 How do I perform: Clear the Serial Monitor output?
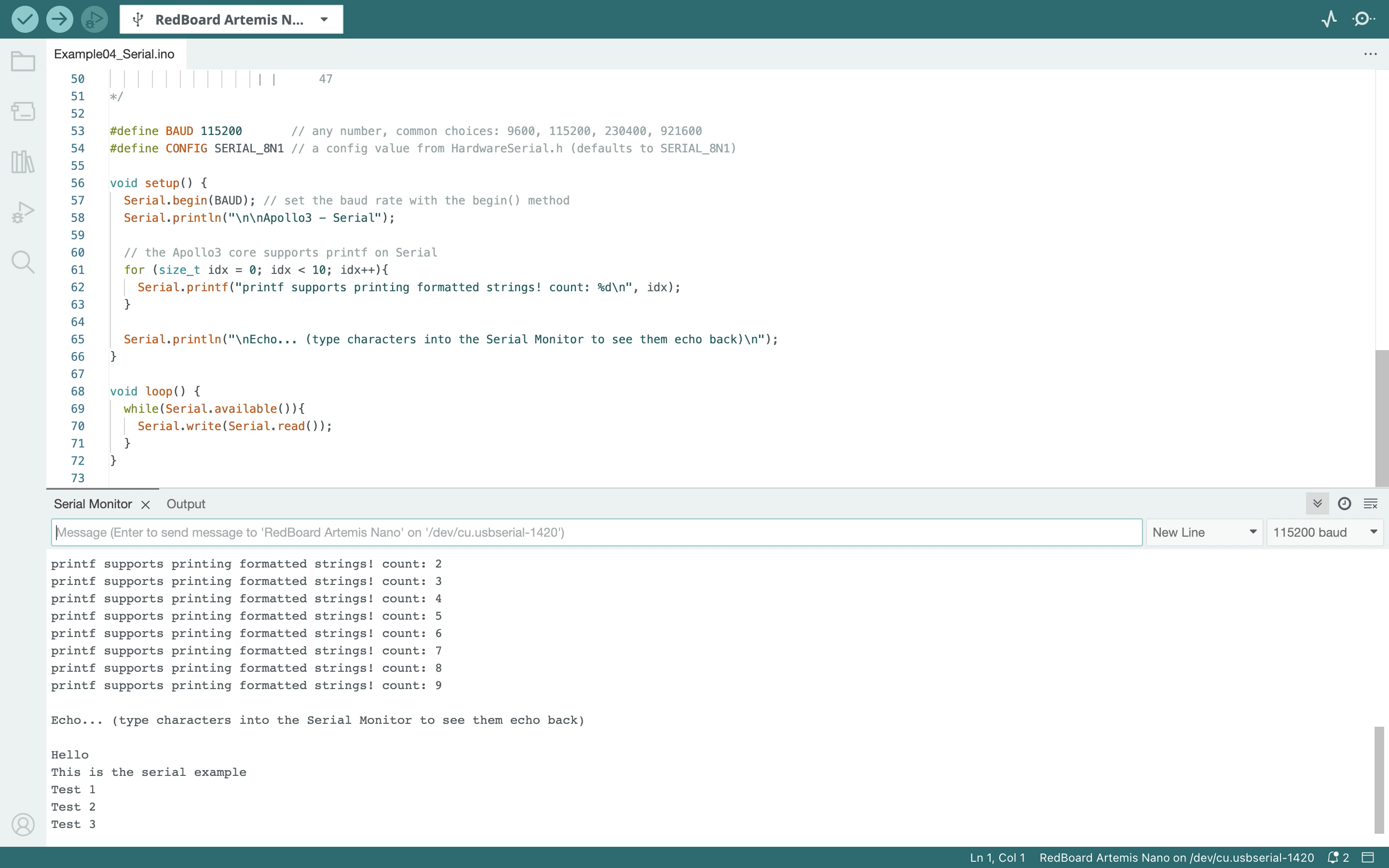[x=1371, y=503]
